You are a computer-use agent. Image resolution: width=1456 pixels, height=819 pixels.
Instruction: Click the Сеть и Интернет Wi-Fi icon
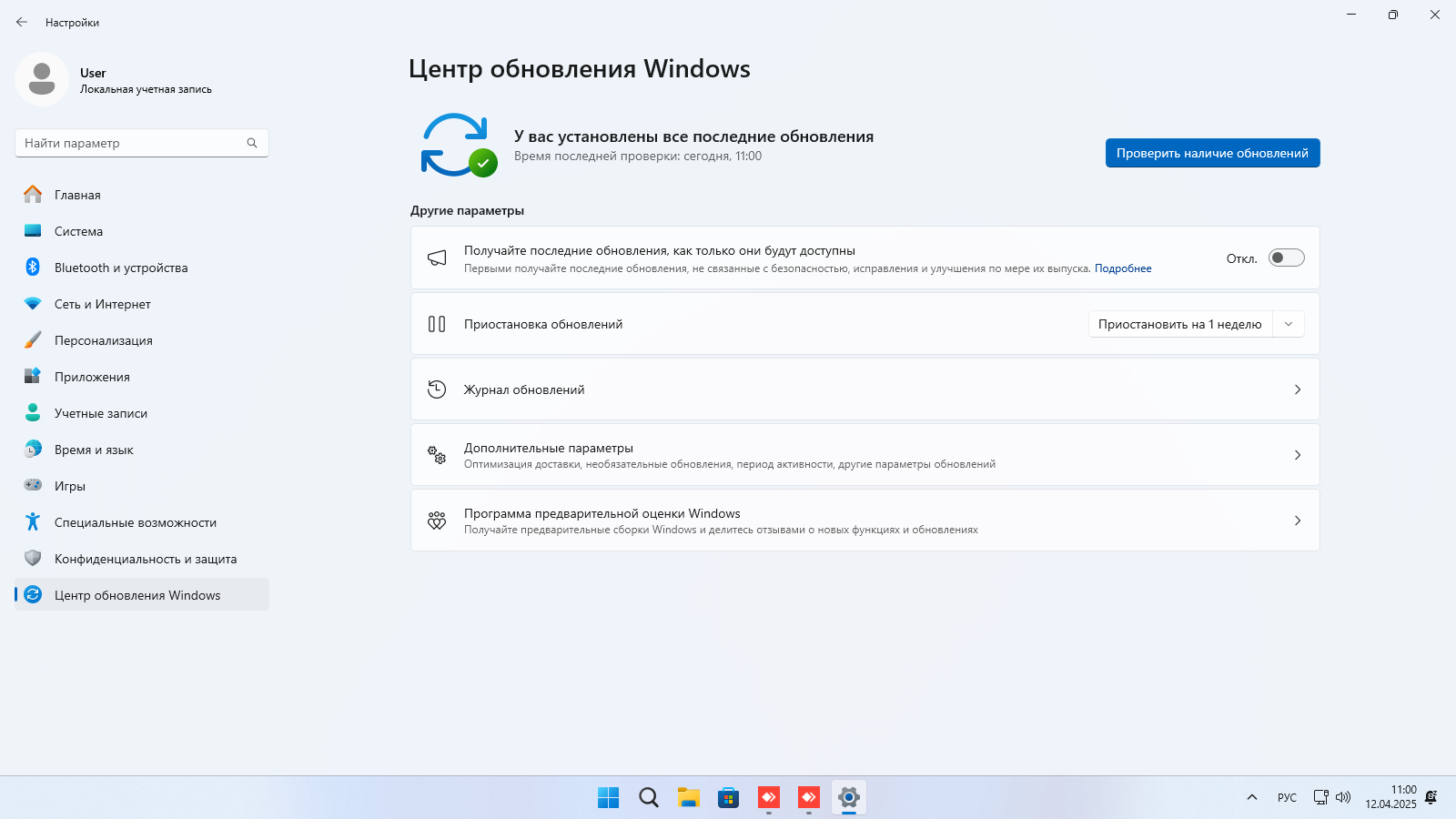(33, 303)
